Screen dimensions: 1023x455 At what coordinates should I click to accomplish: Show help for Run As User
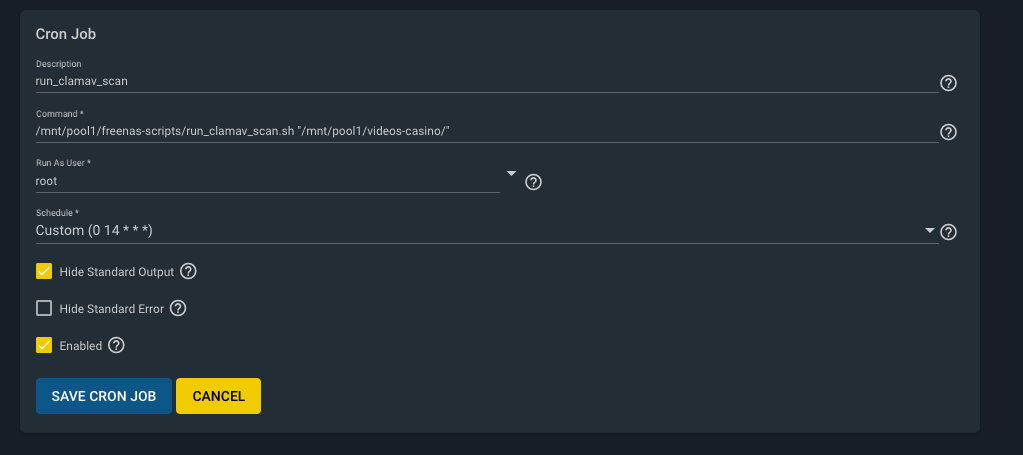point(533,182)
